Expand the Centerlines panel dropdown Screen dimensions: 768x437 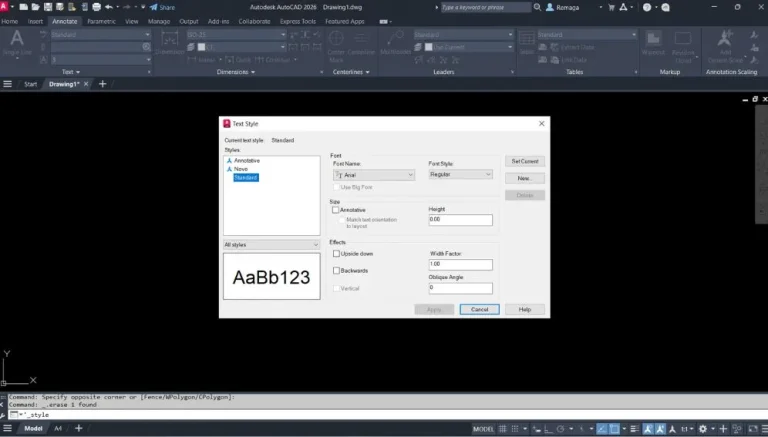351,72
